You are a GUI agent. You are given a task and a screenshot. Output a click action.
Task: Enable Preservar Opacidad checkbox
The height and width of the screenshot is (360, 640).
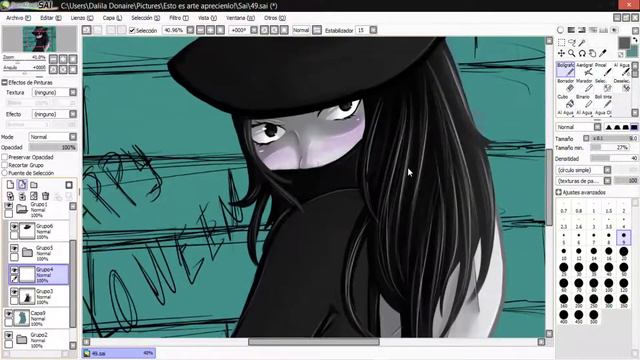5,157
